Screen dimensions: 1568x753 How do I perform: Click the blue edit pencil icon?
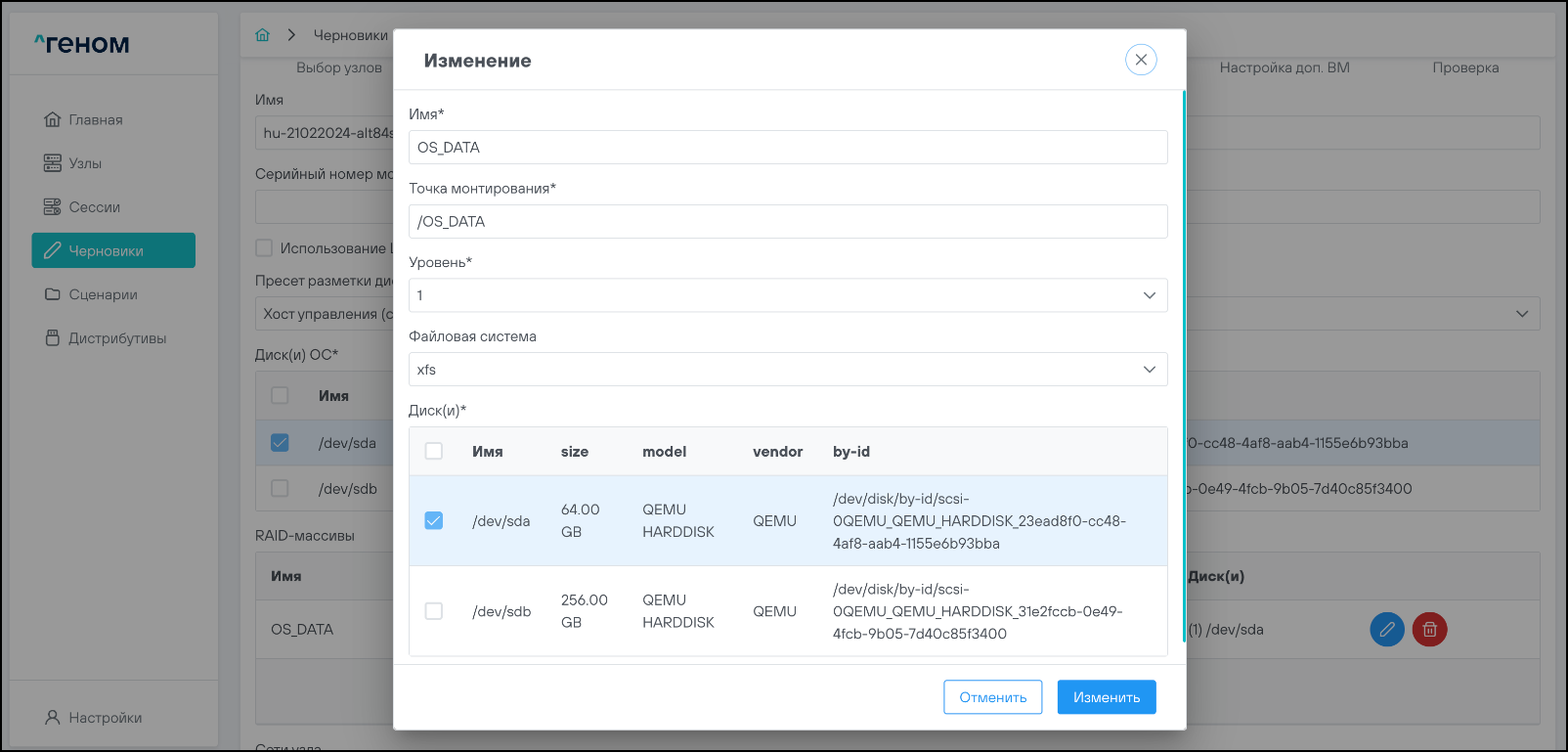click(1386, 630)
